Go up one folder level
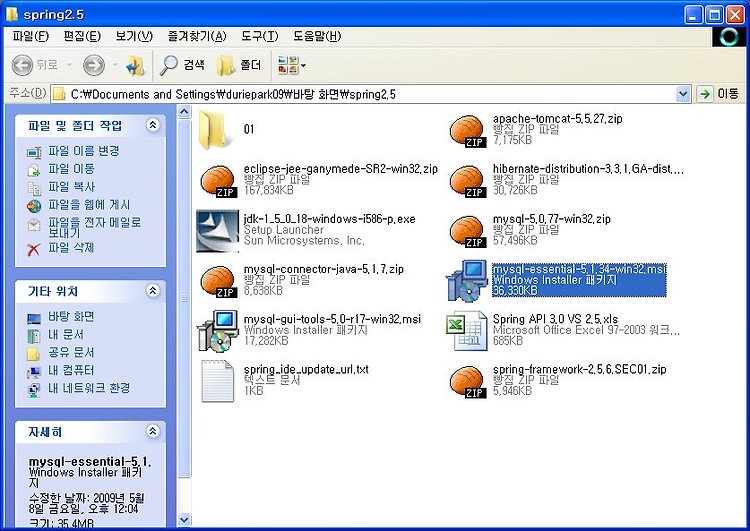Viewport: 750px width, 531px height. click(135, 65)
